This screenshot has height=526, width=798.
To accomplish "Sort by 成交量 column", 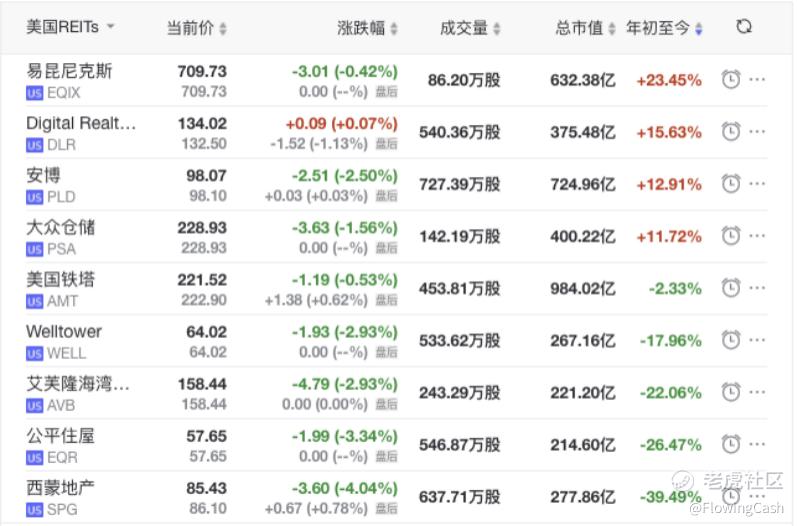I will (470, 28).
